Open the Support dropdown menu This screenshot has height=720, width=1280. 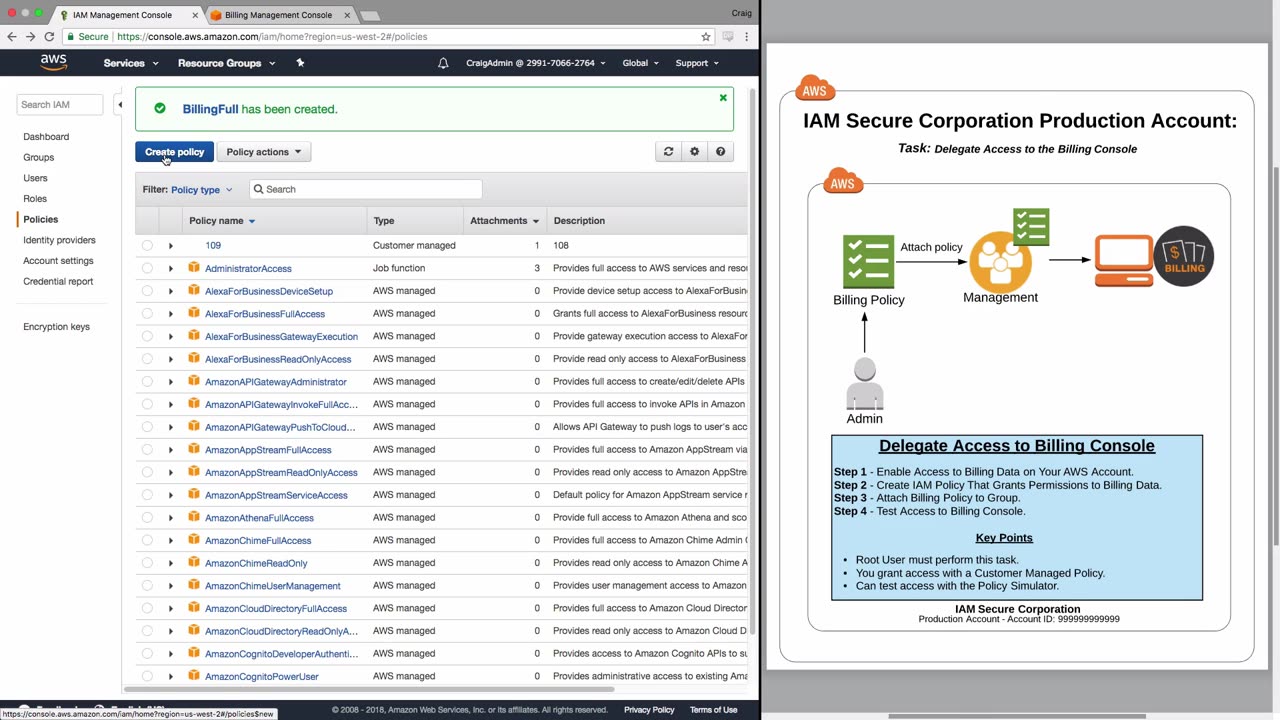pos(697,63)
